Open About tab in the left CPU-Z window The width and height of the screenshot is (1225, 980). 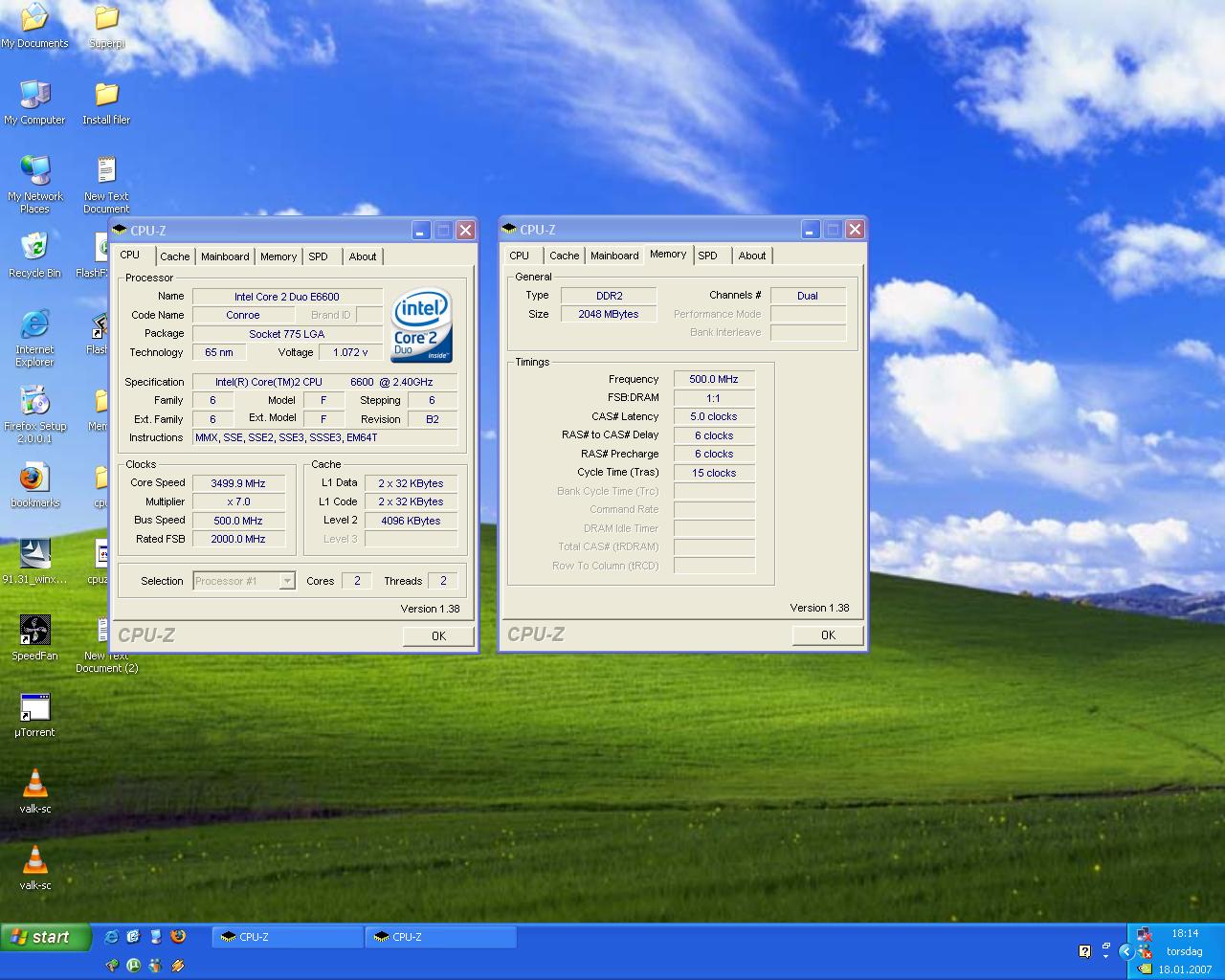[x=363, y=256]
